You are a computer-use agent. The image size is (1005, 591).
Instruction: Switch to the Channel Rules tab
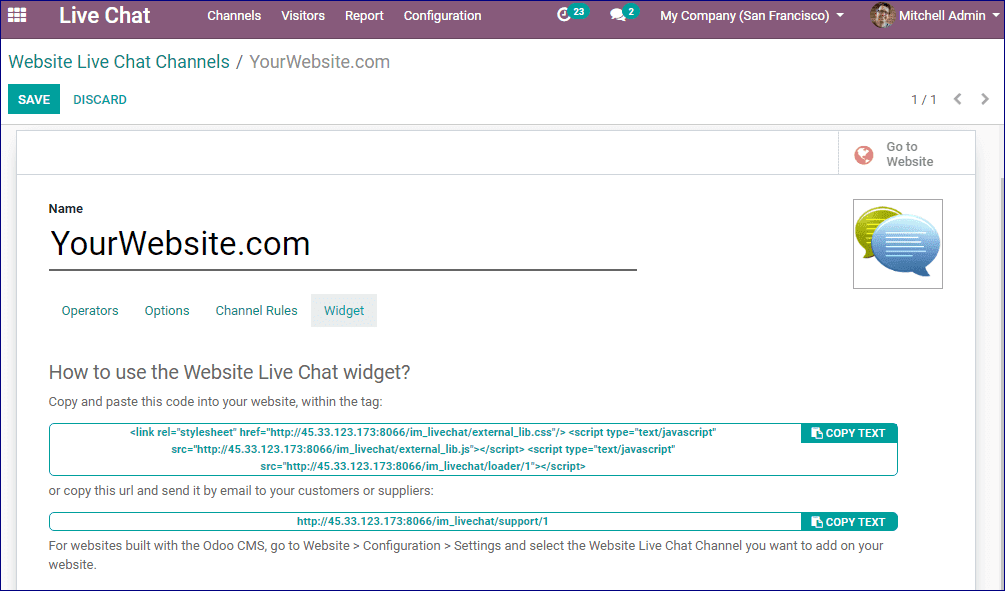pos(256,311)
